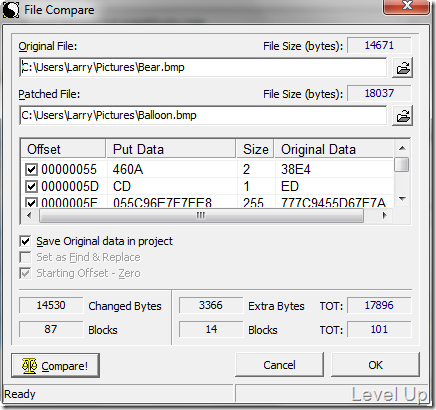436x410 pixels.
Task: Click the horizontal scrollbar left arrow
Action: tap(29, 215)
